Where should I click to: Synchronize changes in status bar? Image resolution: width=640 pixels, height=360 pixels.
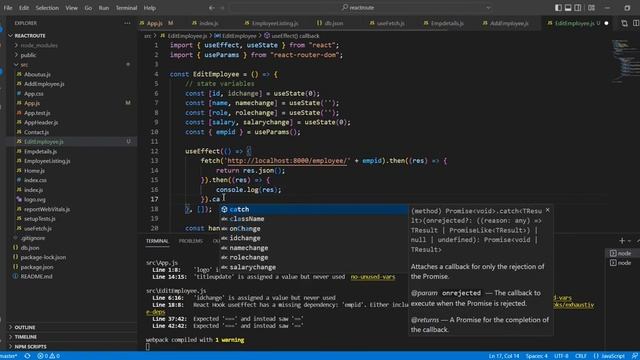coord(27,356)
